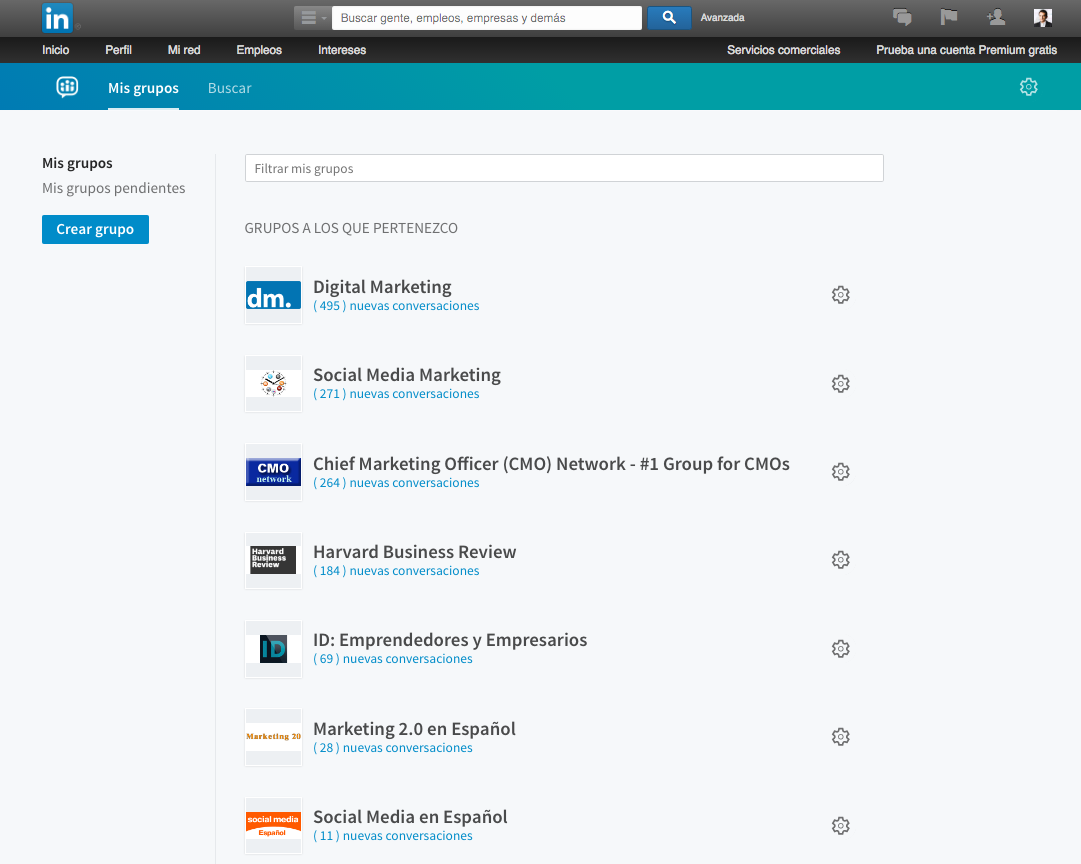Open the Empleos menu item

[259, 50]
